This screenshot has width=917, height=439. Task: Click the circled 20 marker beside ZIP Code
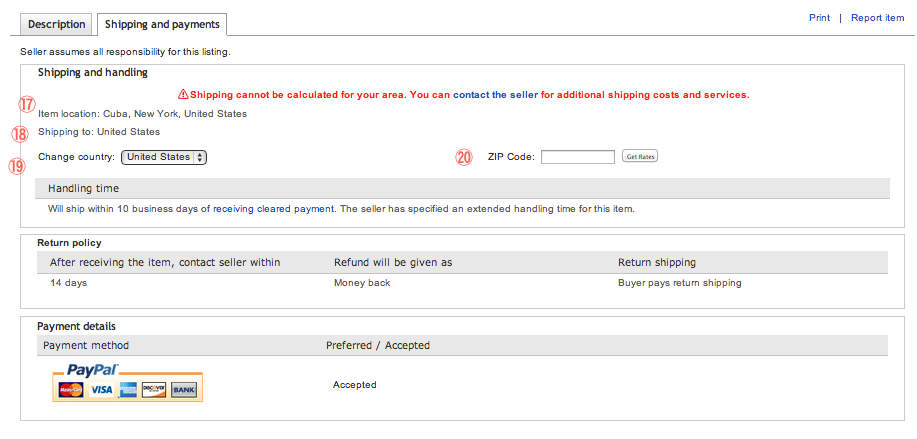[x=463, y=157]
